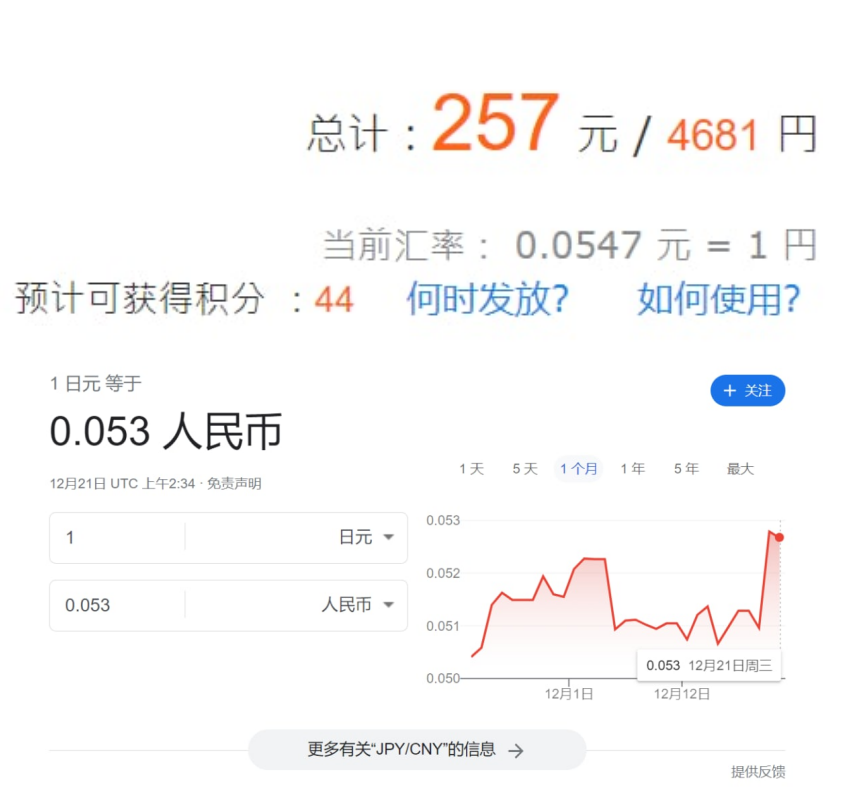Click the red data point on chart
The height and width of the screenshot is (805, 854).
pos(779,537)
